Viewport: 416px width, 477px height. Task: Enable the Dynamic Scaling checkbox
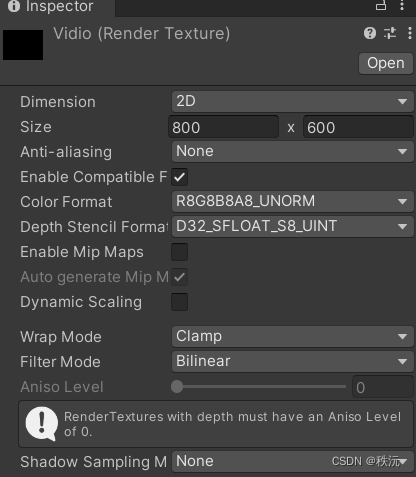[179, 302]
